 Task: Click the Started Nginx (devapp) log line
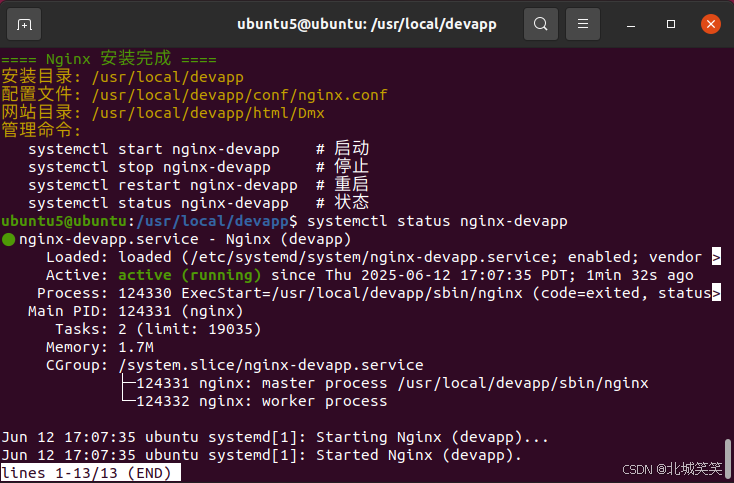(x=262, y=455)
